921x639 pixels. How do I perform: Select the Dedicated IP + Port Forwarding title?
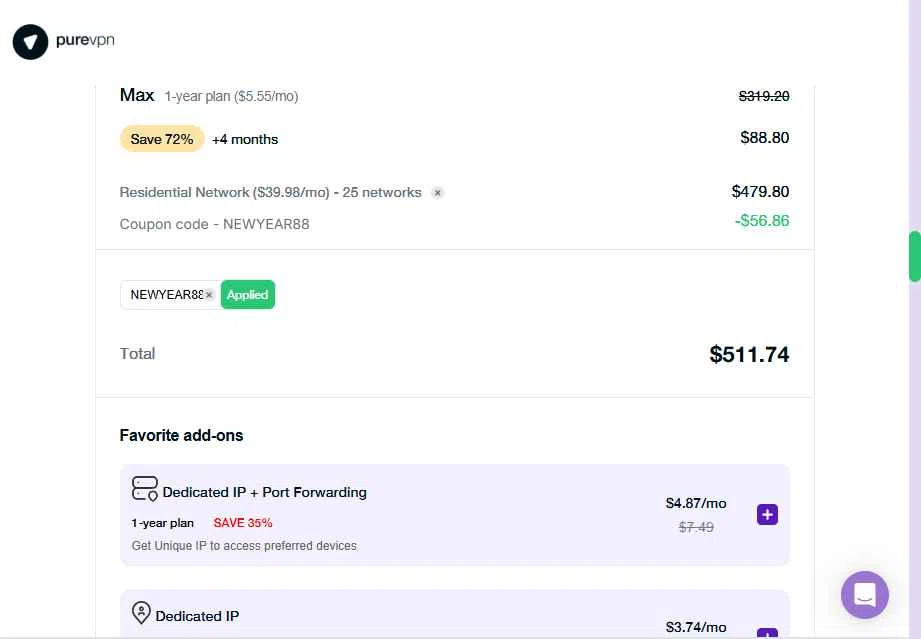click(264, 492)
